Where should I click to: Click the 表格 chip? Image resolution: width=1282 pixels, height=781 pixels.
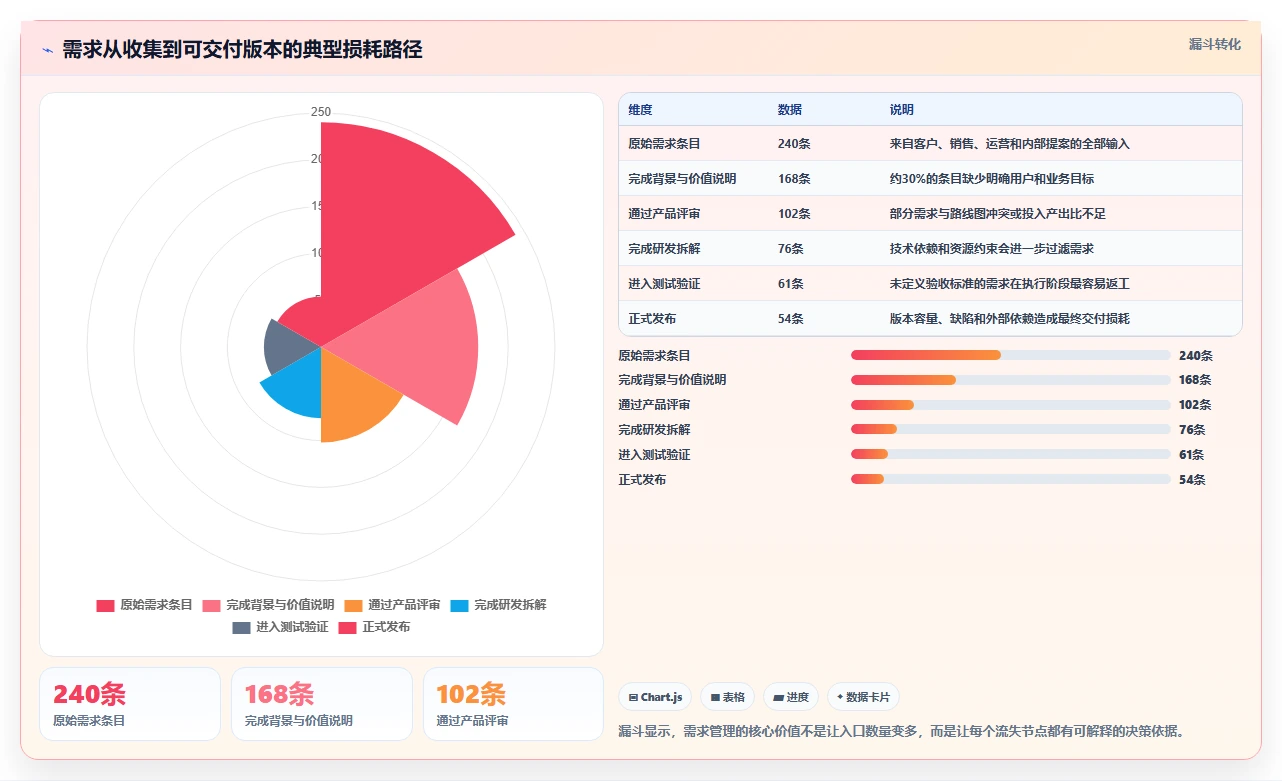coord(727,697)
